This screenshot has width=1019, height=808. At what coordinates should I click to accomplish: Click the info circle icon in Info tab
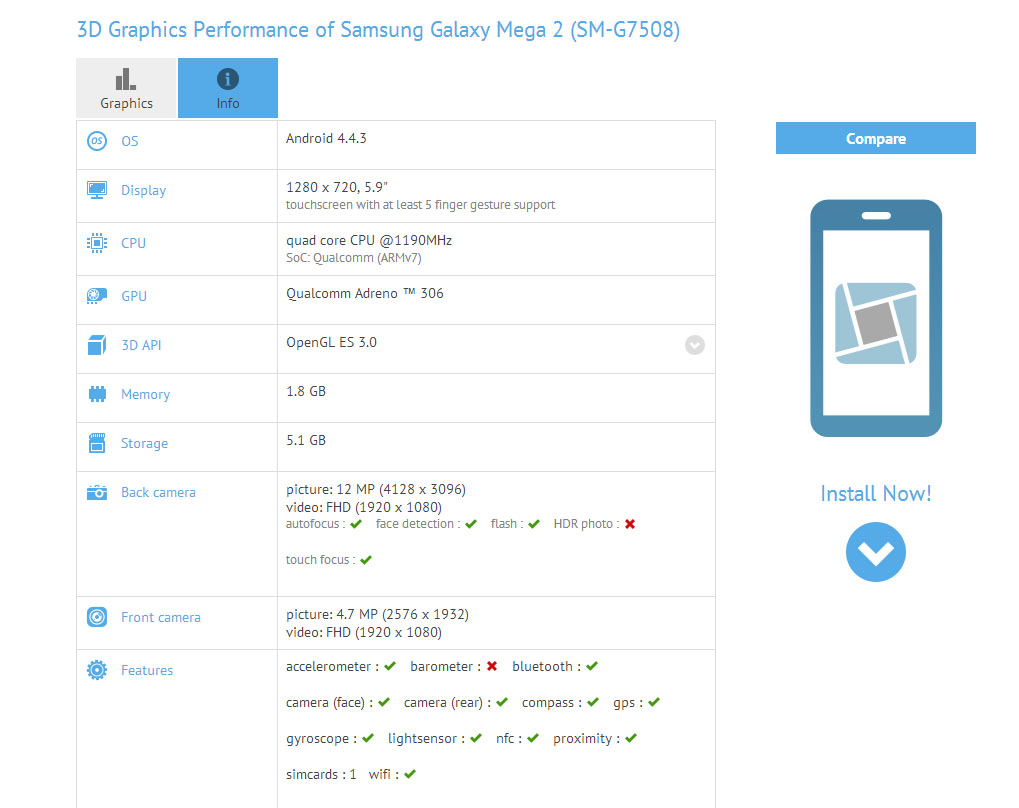click(227, 79)
